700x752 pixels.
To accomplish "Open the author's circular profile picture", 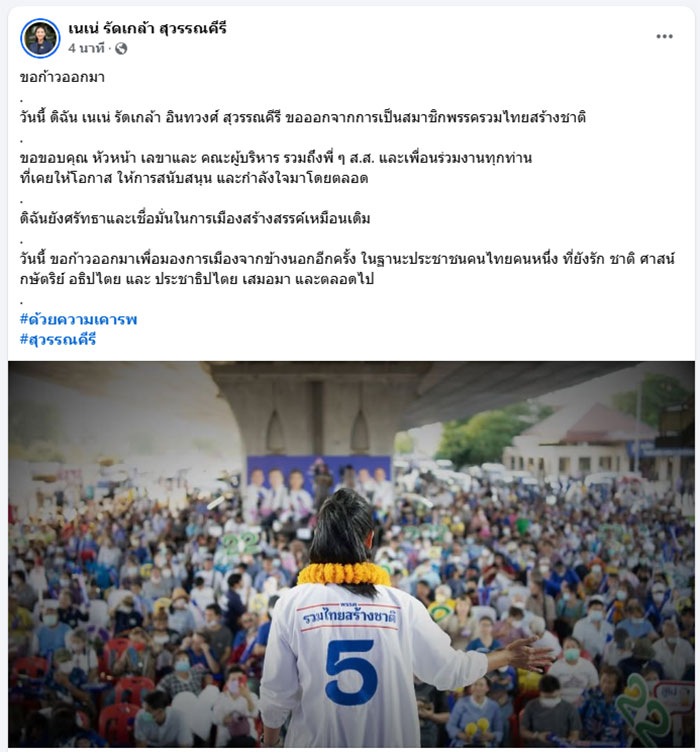I will pyautogui.click(x=40, y=38).
